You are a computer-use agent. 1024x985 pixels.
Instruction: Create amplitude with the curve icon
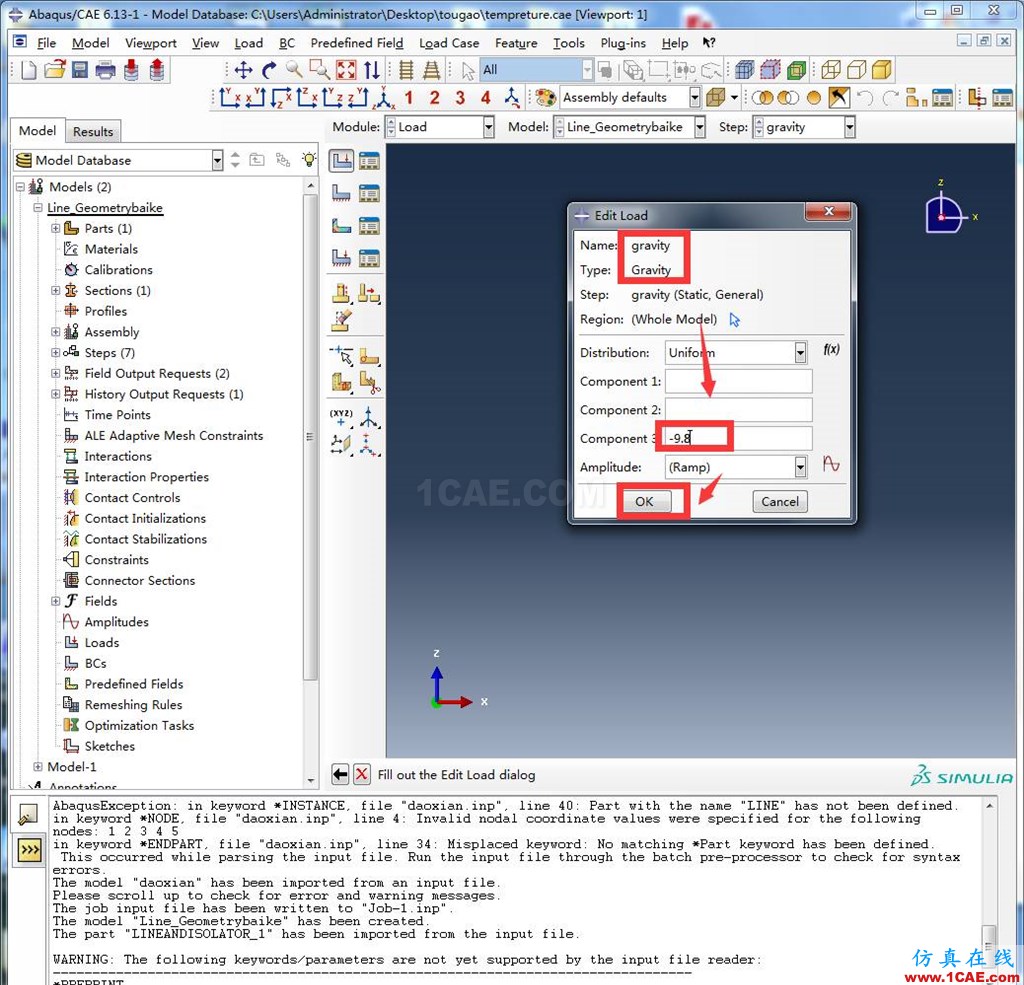click(831, 464)
